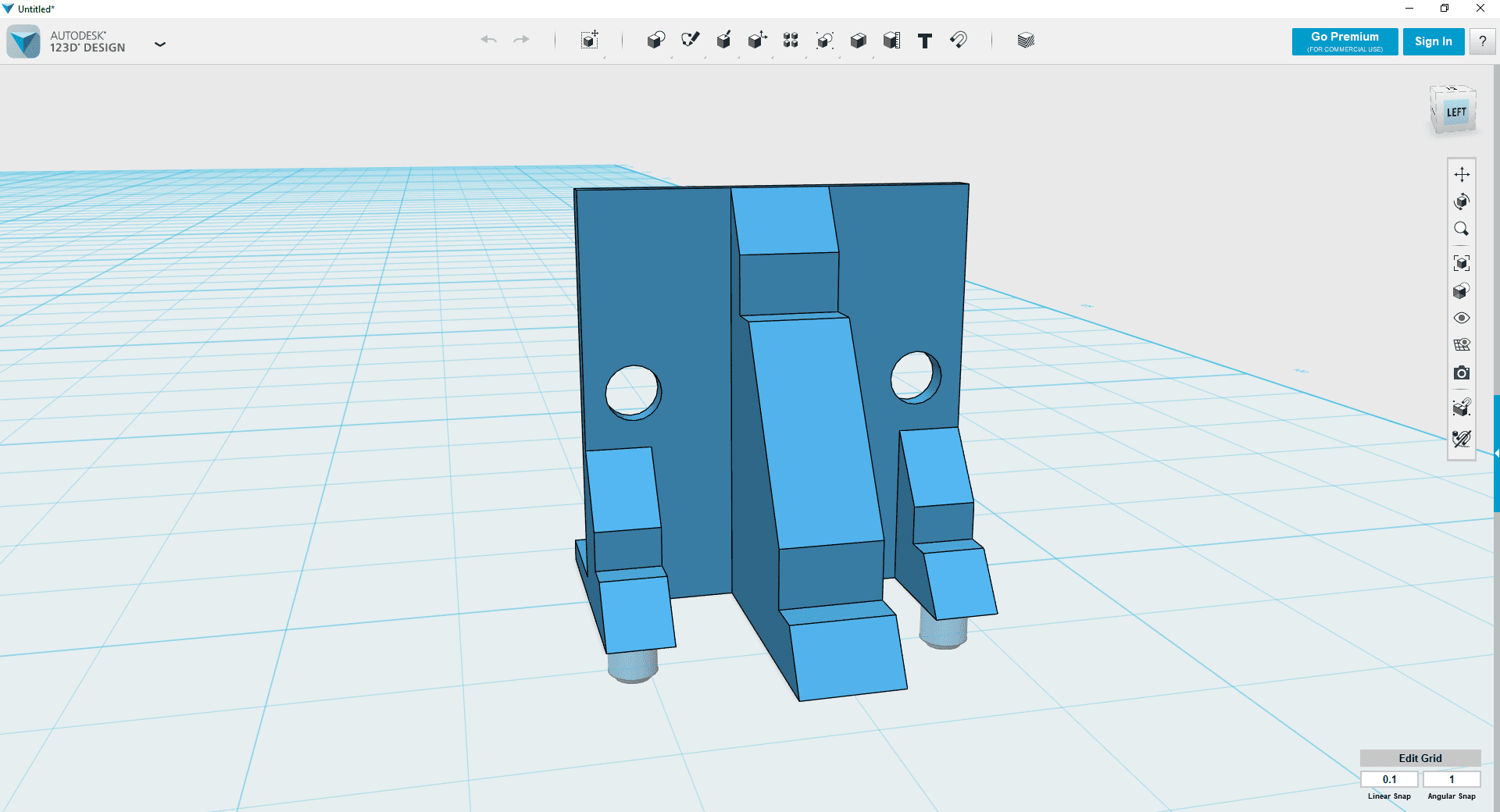Select the Text tool
The image size is (1500, 812).
point(925,41)
